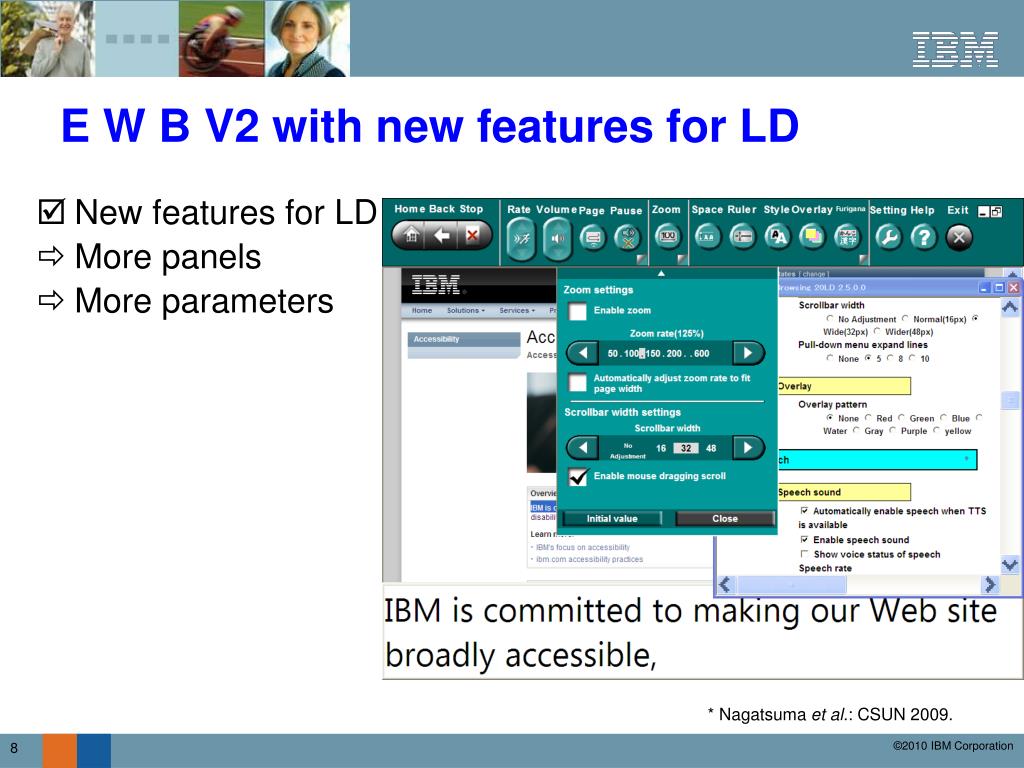Go back using the Back arrow icon
The image size is (1024, 768).
coord(442,235)
